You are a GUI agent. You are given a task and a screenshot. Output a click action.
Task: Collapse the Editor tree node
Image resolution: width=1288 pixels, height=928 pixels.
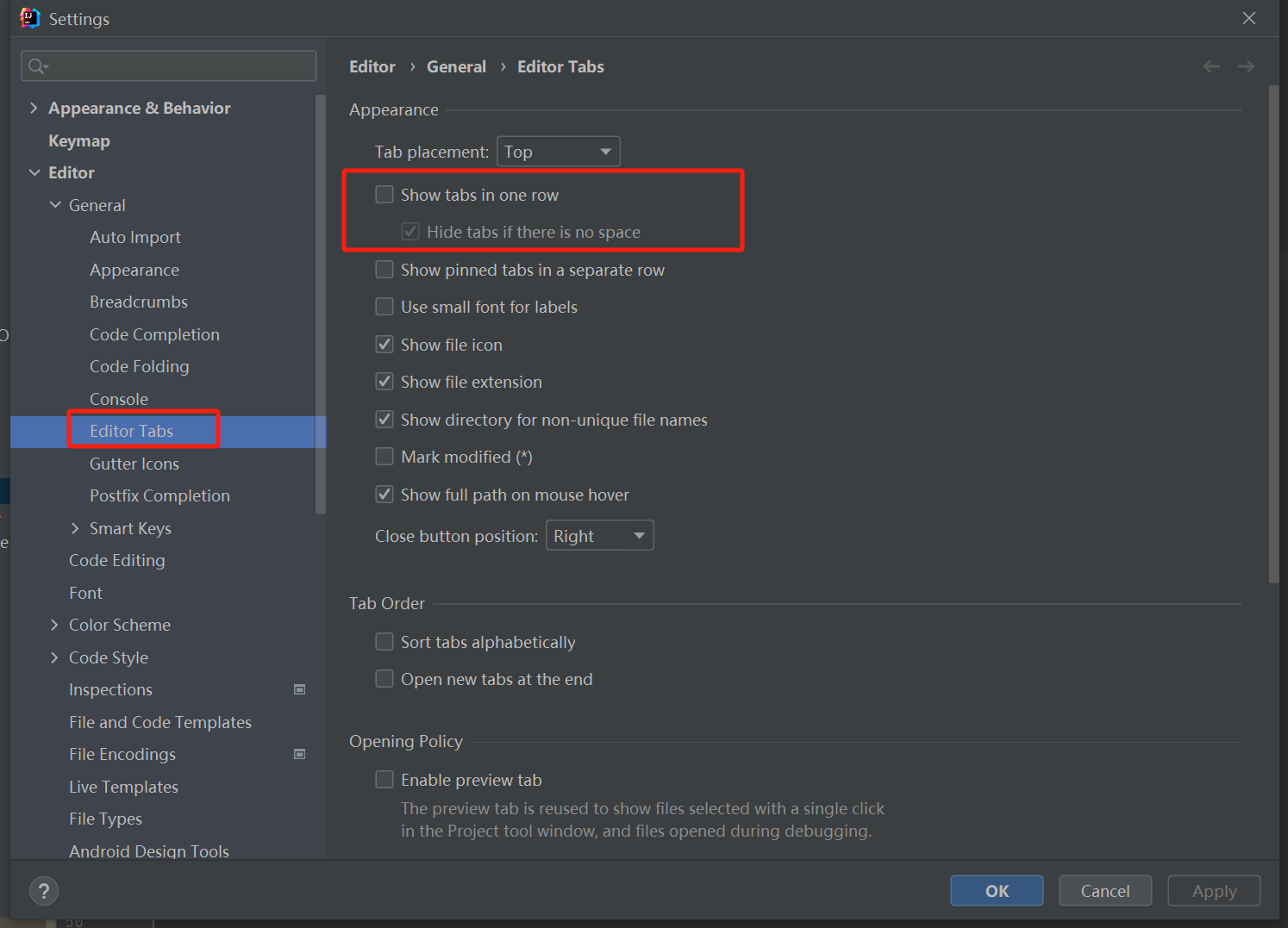[34, 172]
